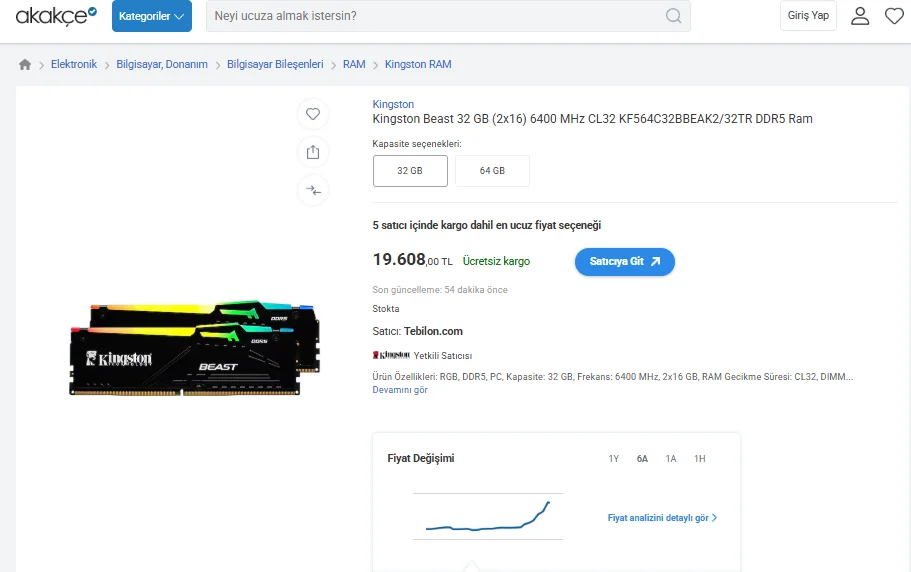Open the Kingston RAM breadcrumb link
This screenshot has height=572, width=911.
click(418, 64)
